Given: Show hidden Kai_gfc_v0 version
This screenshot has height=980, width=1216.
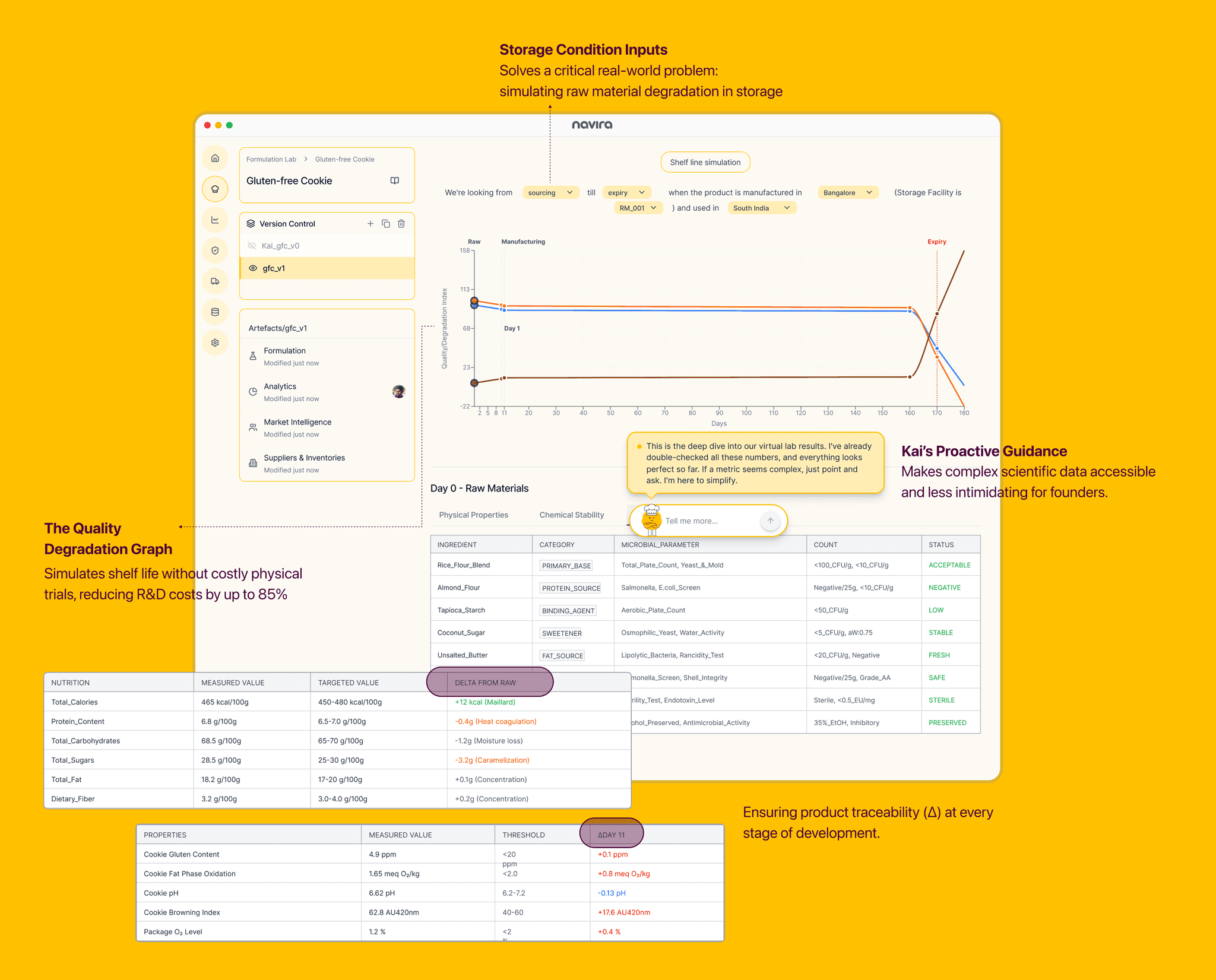Looking at the screenshot, I should coord(252,246).
